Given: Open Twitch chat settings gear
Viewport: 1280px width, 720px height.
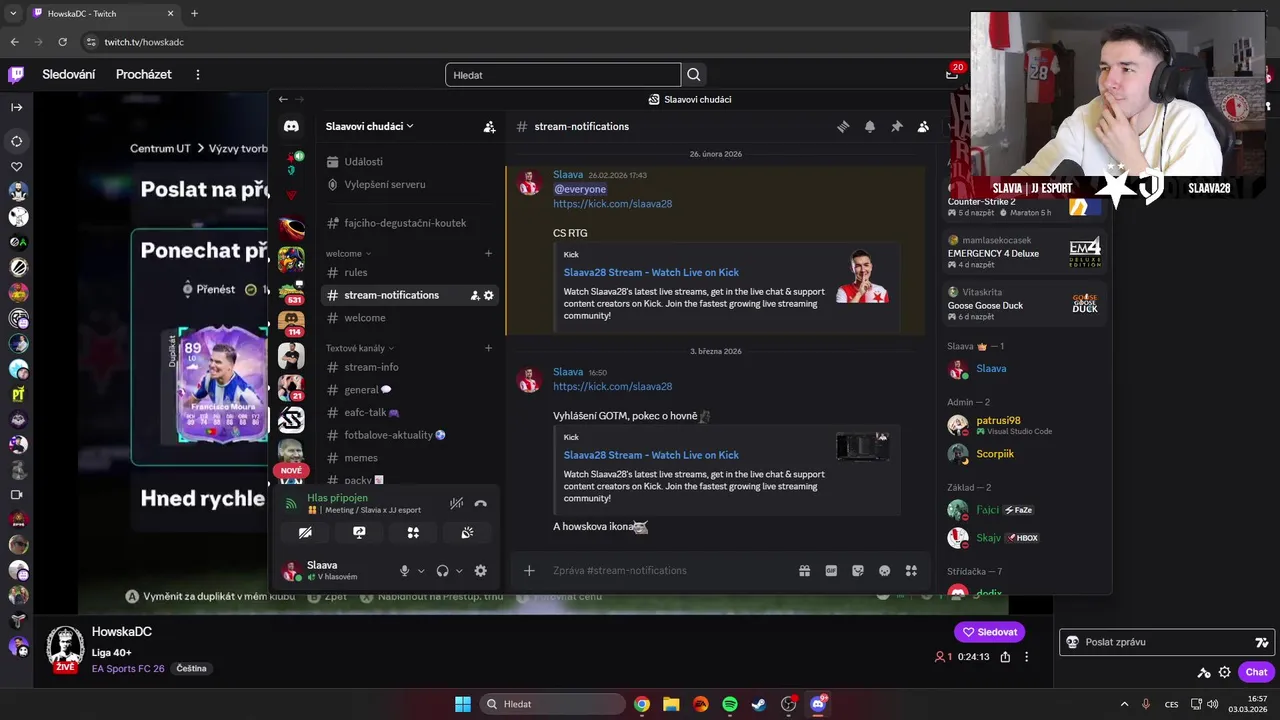Looking at the screenshot, I should 1225,673.
